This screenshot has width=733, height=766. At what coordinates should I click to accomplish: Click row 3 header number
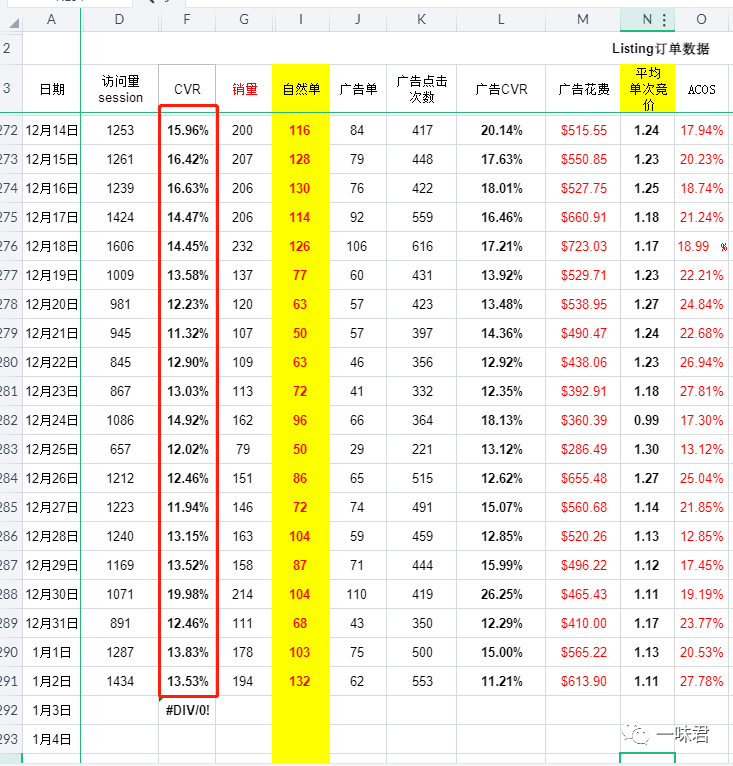coord(8,88)
